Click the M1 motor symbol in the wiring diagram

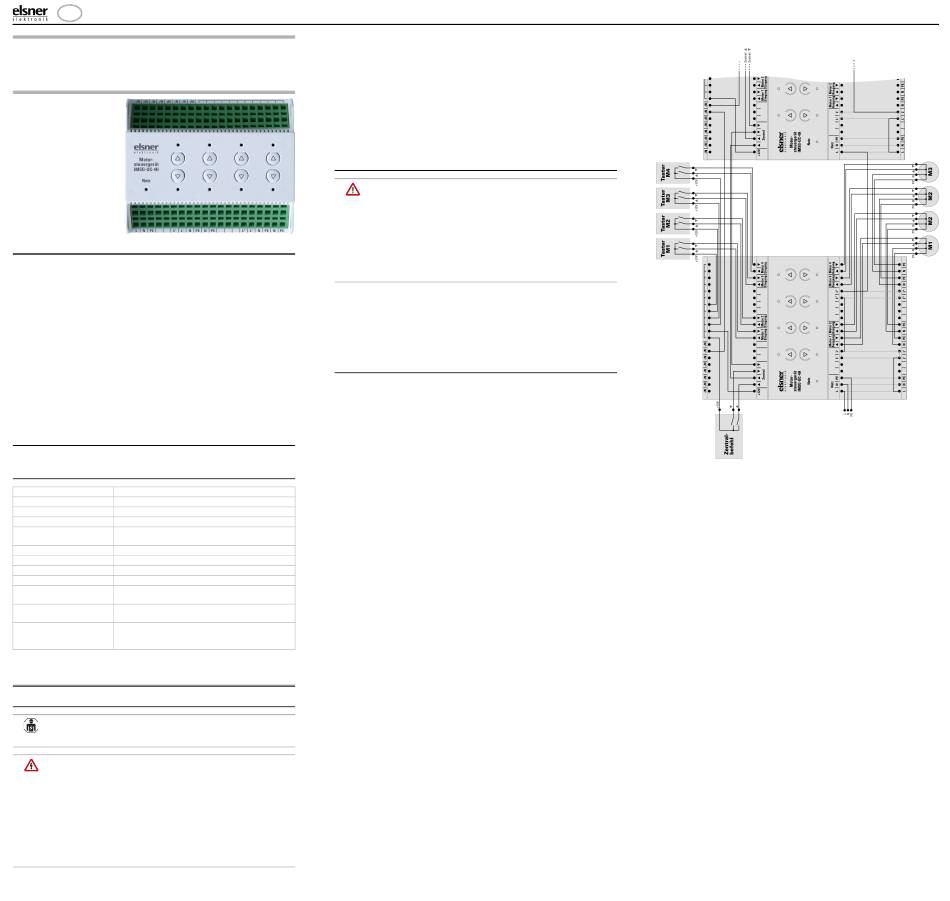[928, 245]
